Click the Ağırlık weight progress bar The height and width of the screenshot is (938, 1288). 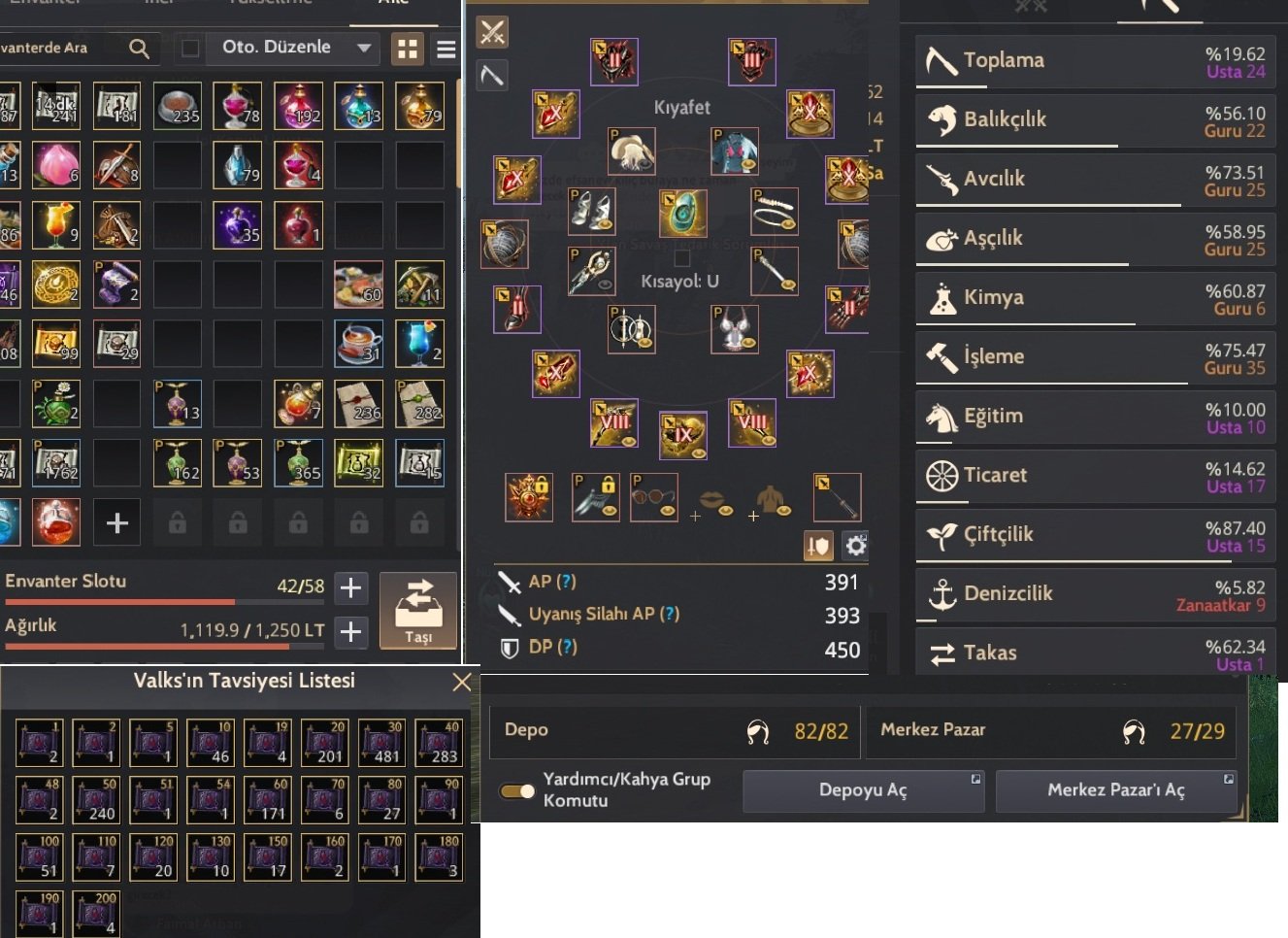coord(163,647)
